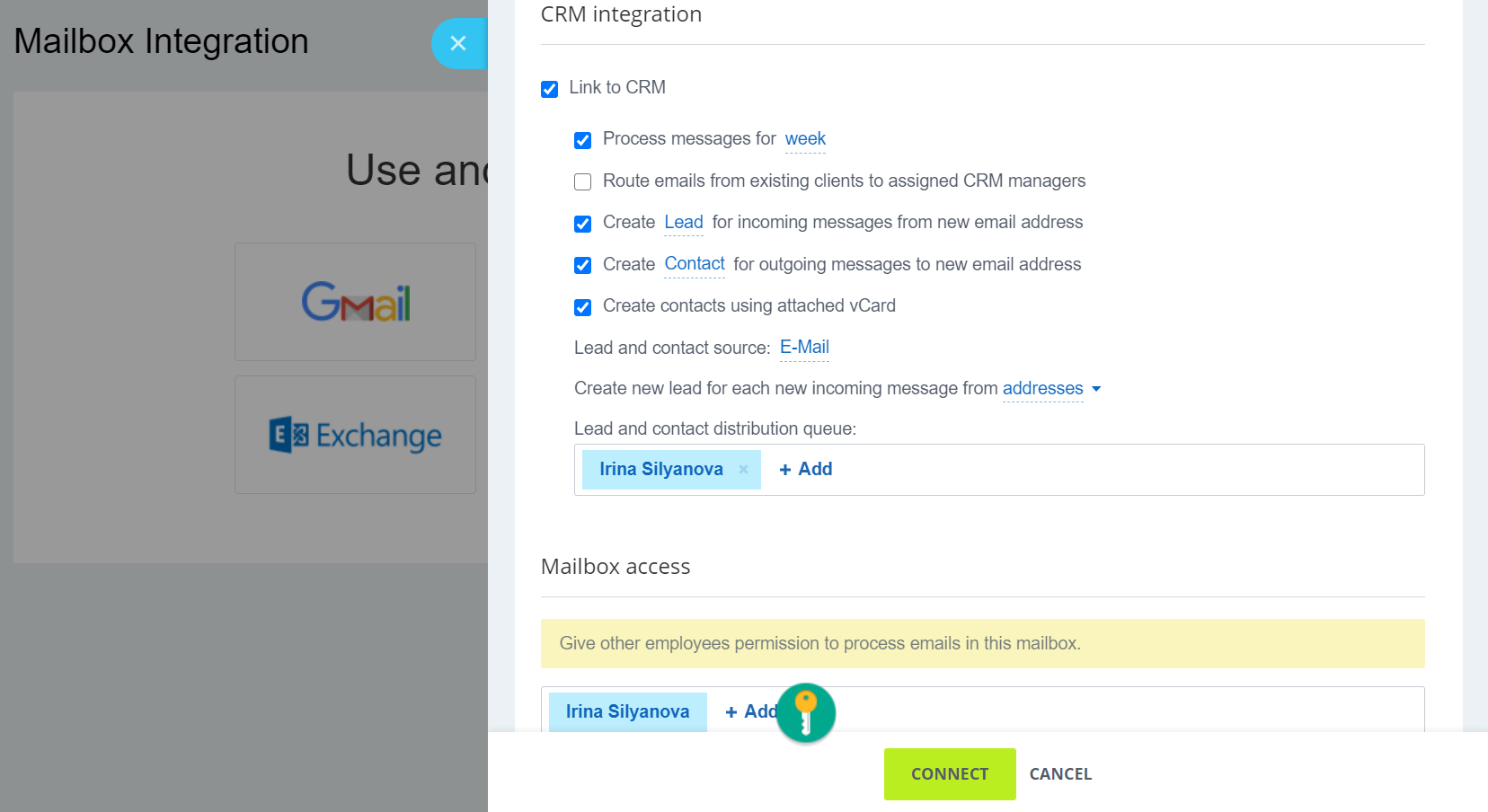1488x812 pixels.
Task: Disable the Link to CRM option
Action: (549, 88)
